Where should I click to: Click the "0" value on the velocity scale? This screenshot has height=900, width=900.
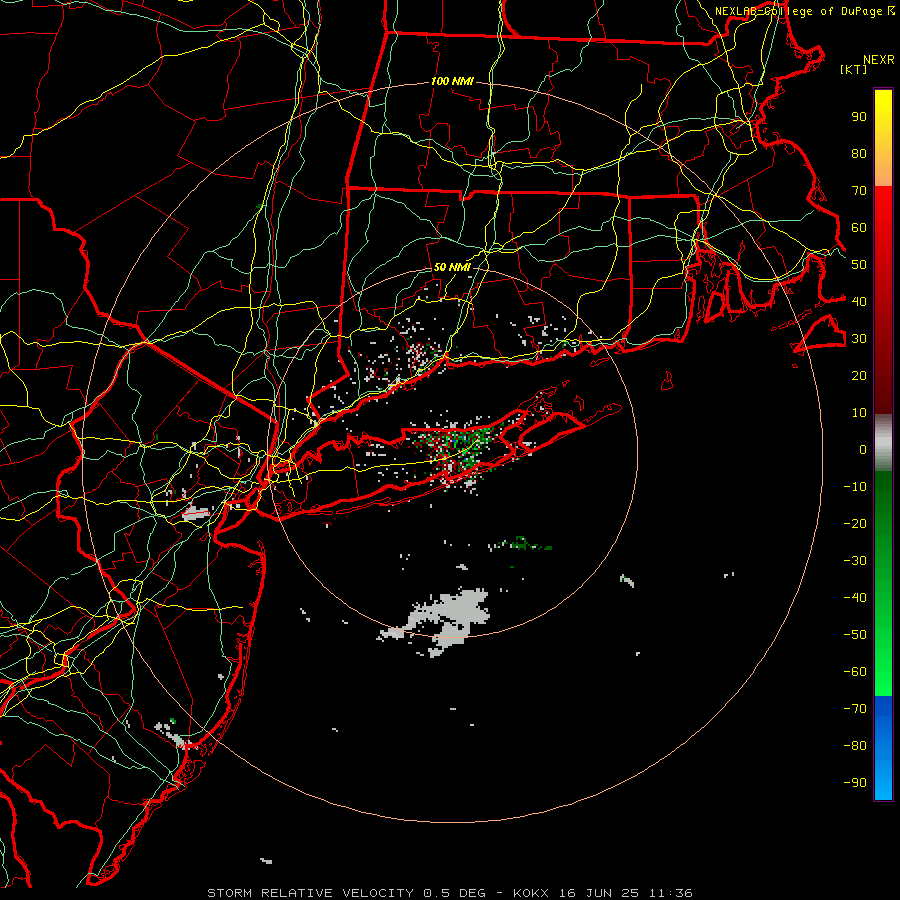click(863, 449)
